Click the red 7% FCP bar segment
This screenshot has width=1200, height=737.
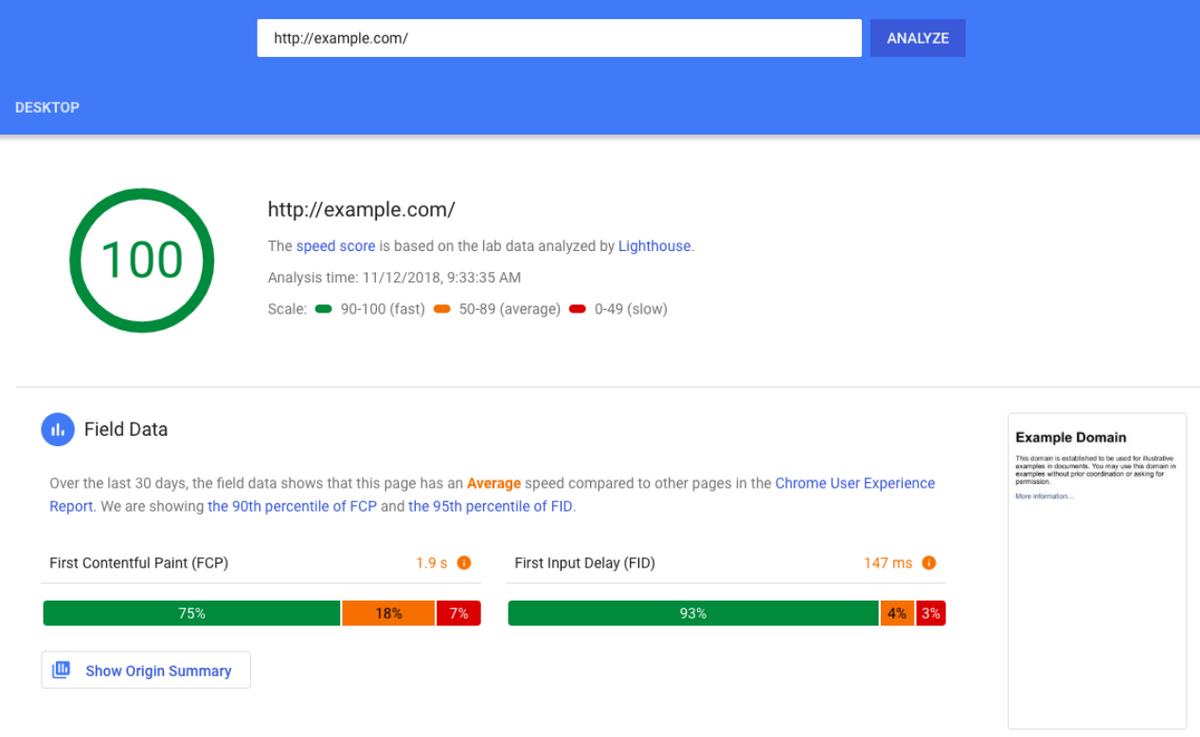(459, 613)
